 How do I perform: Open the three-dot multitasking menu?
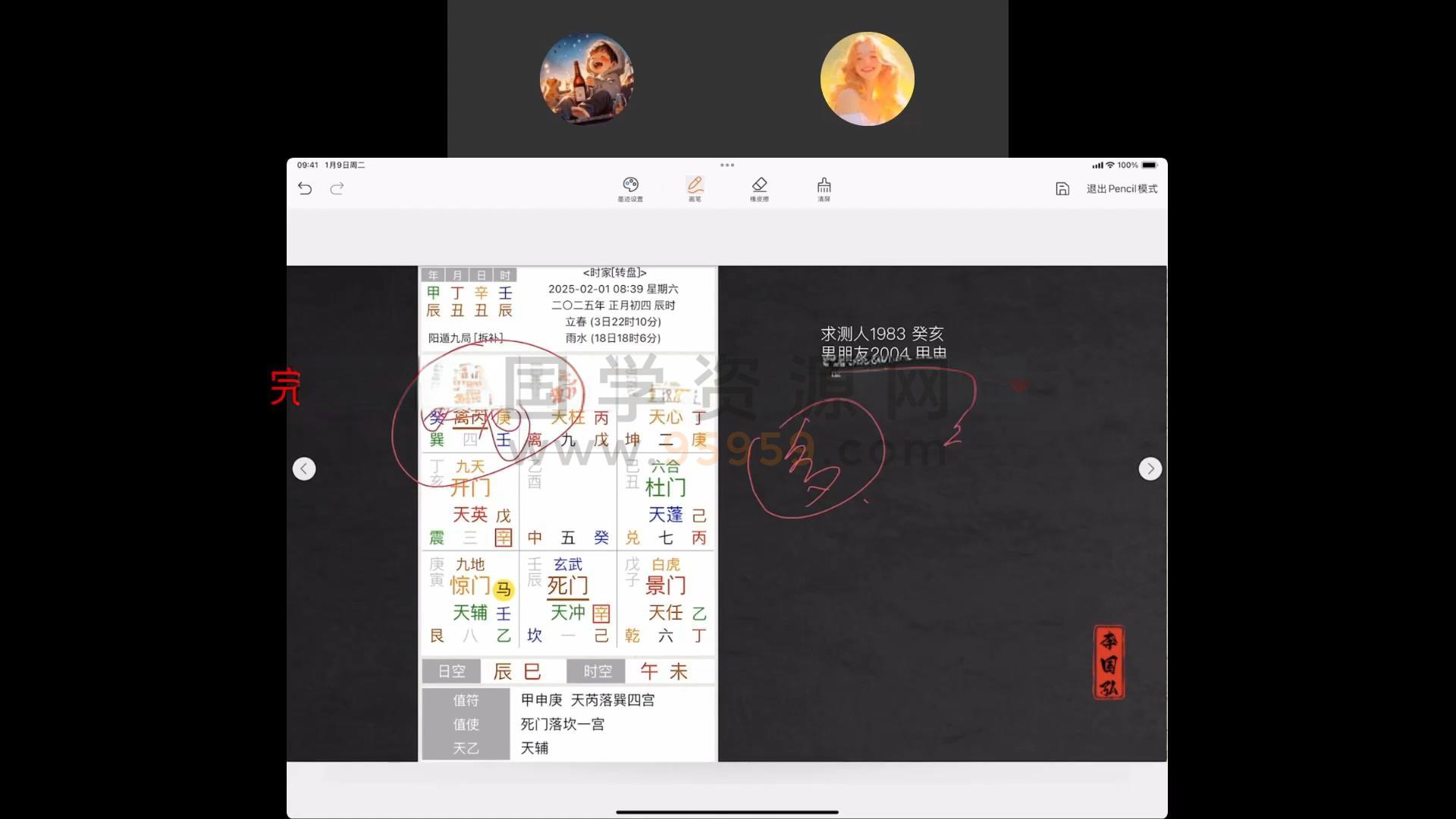[727, 165]
